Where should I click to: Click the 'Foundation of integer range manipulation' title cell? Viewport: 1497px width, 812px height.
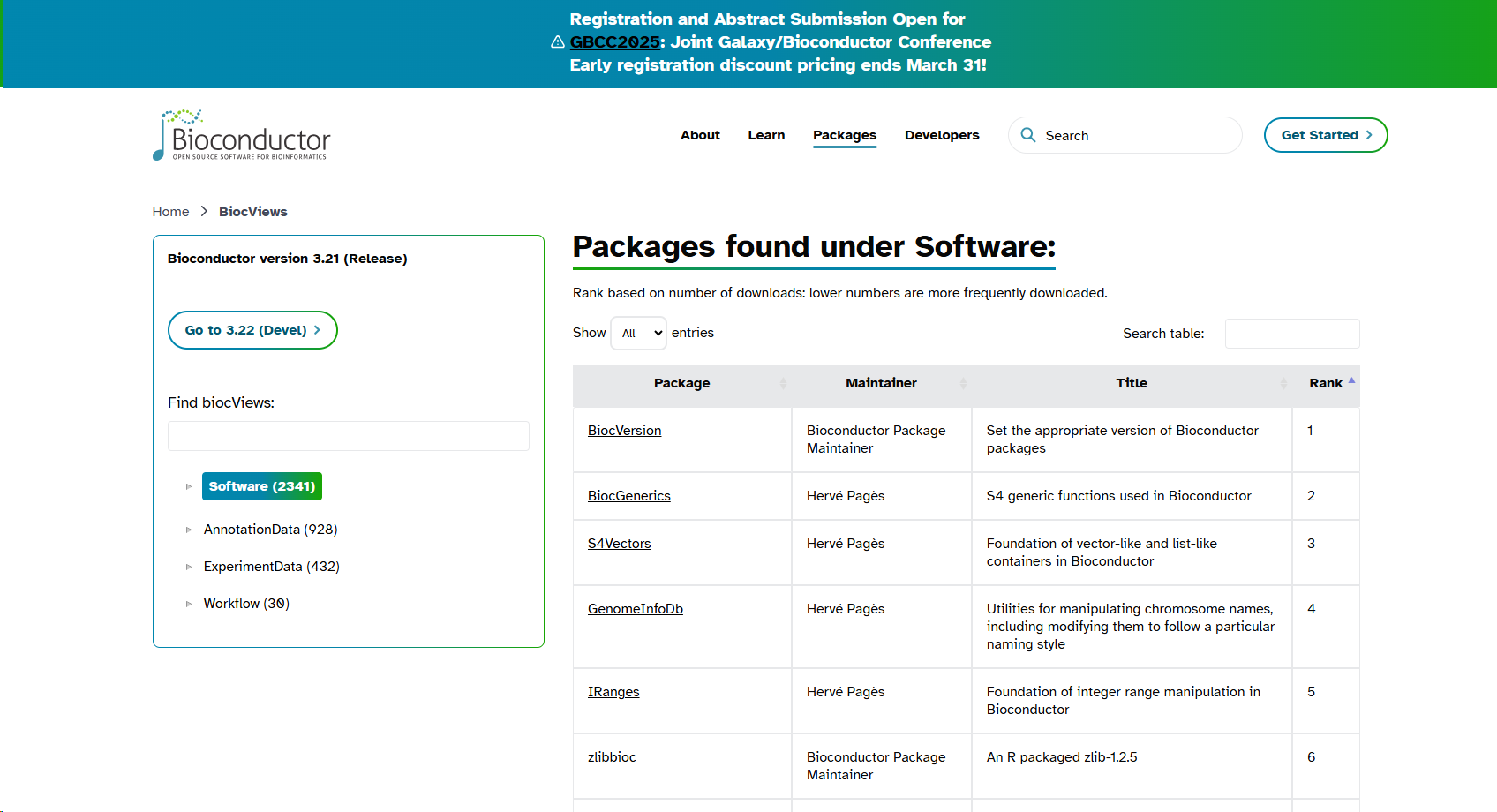1132,701
